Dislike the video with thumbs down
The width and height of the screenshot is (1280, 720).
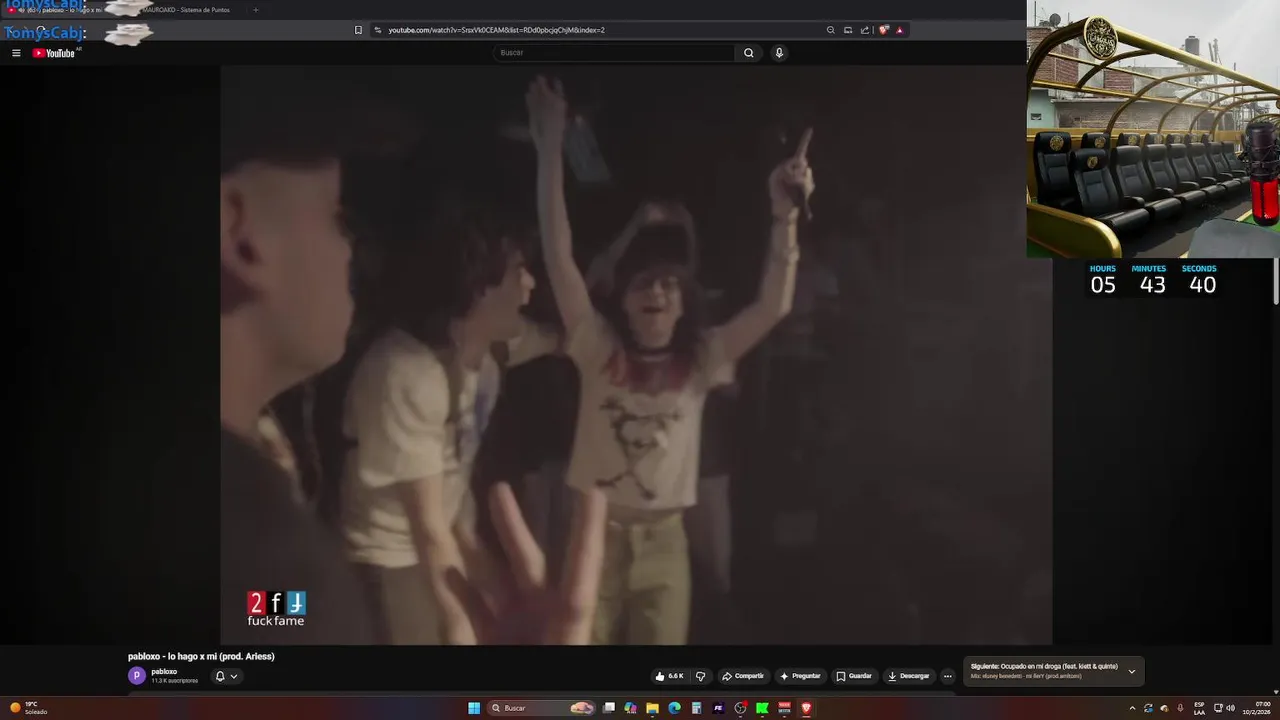[x=700, y=676]
